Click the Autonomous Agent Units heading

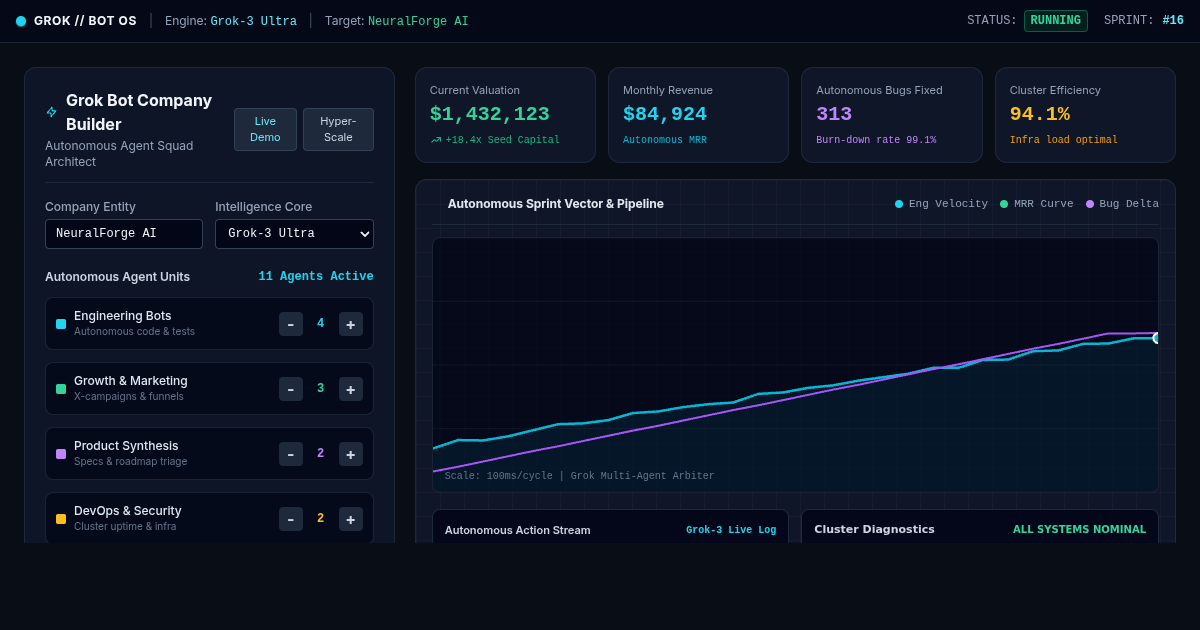(x=117, y=277)
